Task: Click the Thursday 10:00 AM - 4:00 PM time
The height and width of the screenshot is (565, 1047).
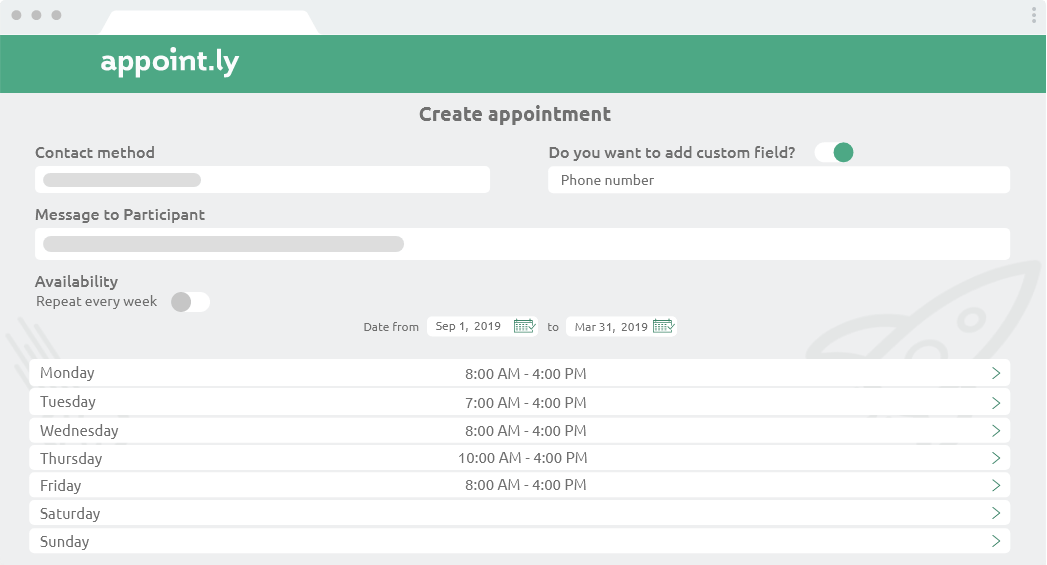Action: [523, 458]
